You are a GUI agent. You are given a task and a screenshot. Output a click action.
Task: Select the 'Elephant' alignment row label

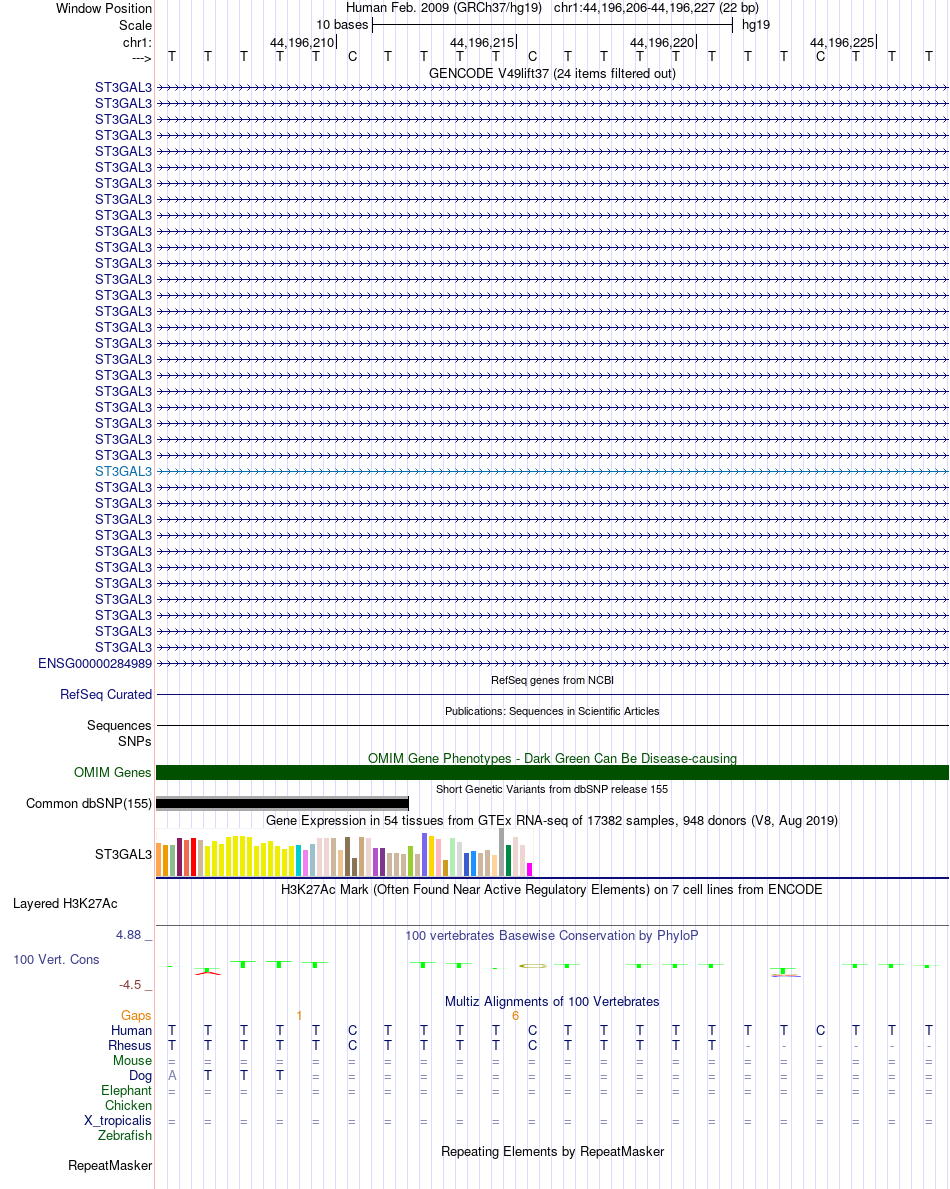[127, 1090]
